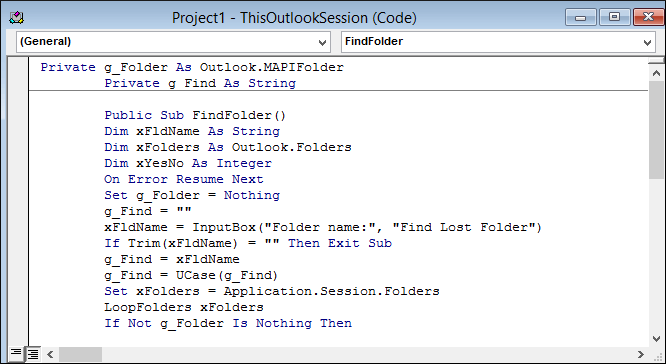Click the vertical scrollbar thumb
The image size is (666, 364).
click(x=656, y=130)
